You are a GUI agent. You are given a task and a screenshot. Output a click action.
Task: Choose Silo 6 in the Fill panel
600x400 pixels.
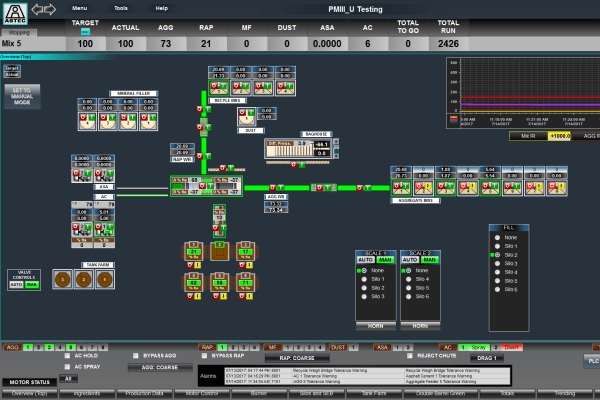[x=497, y=289]
